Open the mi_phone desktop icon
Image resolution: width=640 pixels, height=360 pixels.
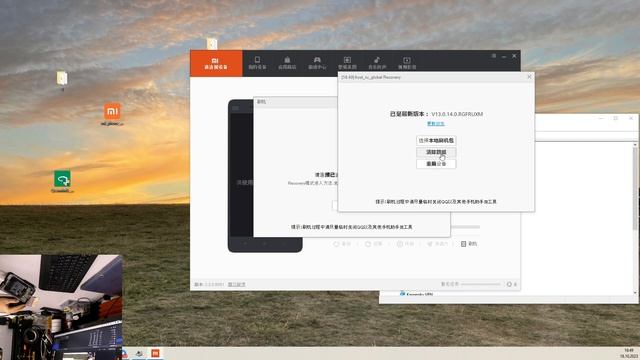(x=112, y=114)
